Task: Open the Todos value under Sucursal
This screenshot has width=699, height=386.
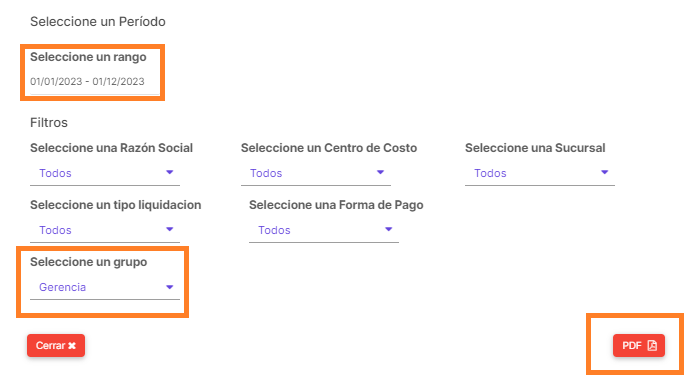Action: [490, 173]
